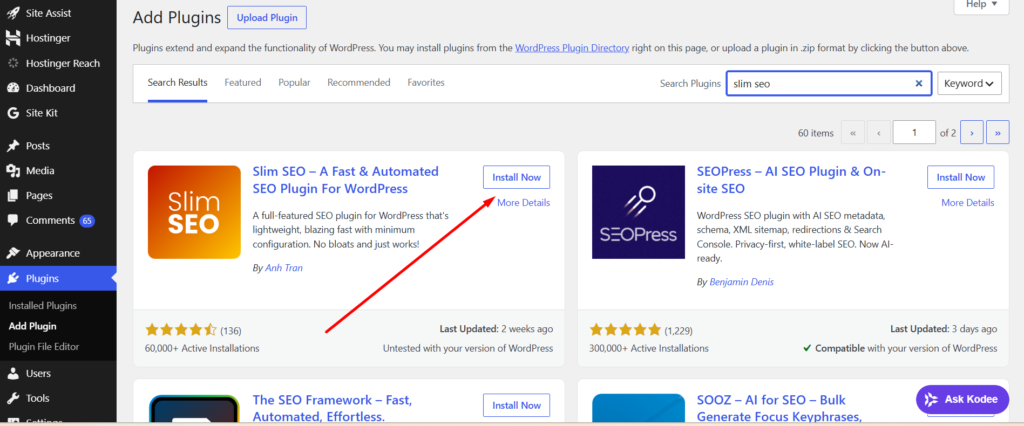Screen dimensions: 1024x426
Task: Switch to Recommended tab
Action: pos(359,83)
